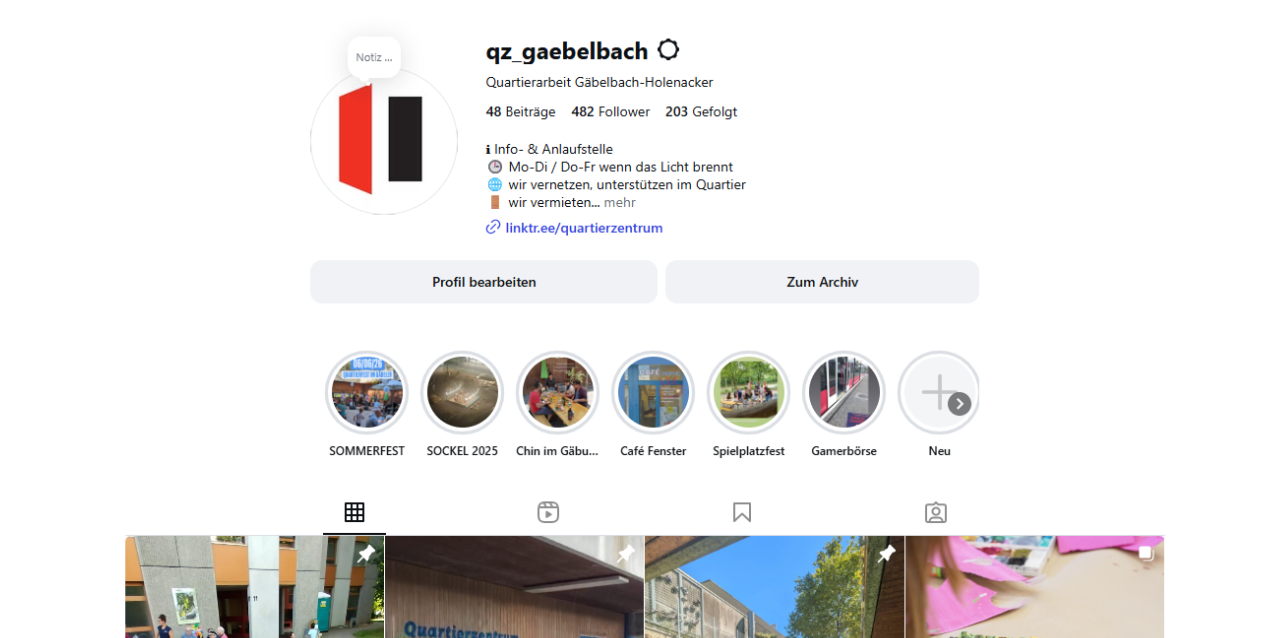Viewport: 1264px width, 638px height.
Task: Open the settings gear next to qz_gaebelbach
Action: tap(668, 50)
